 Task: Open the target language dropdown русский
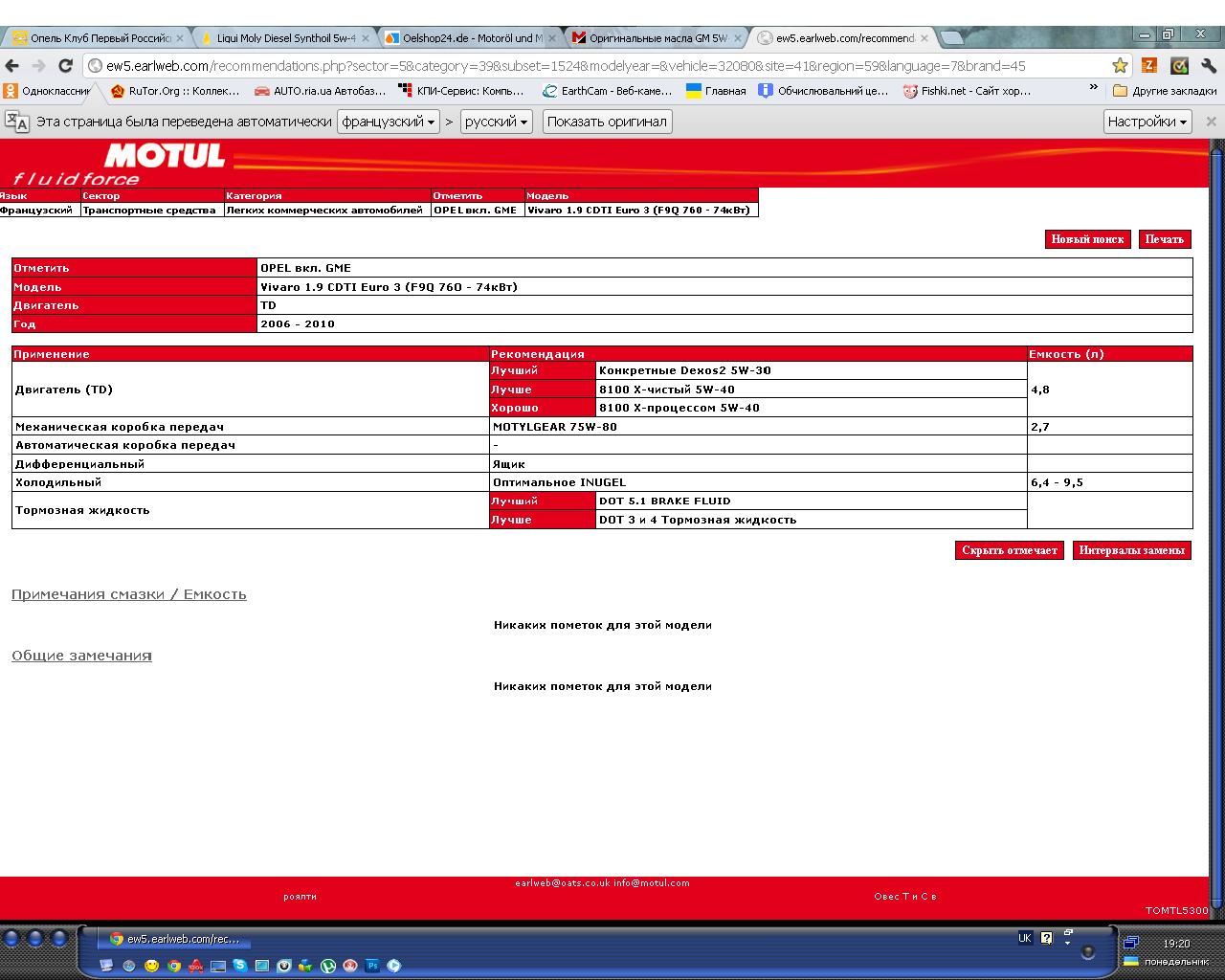pos(496,122)
